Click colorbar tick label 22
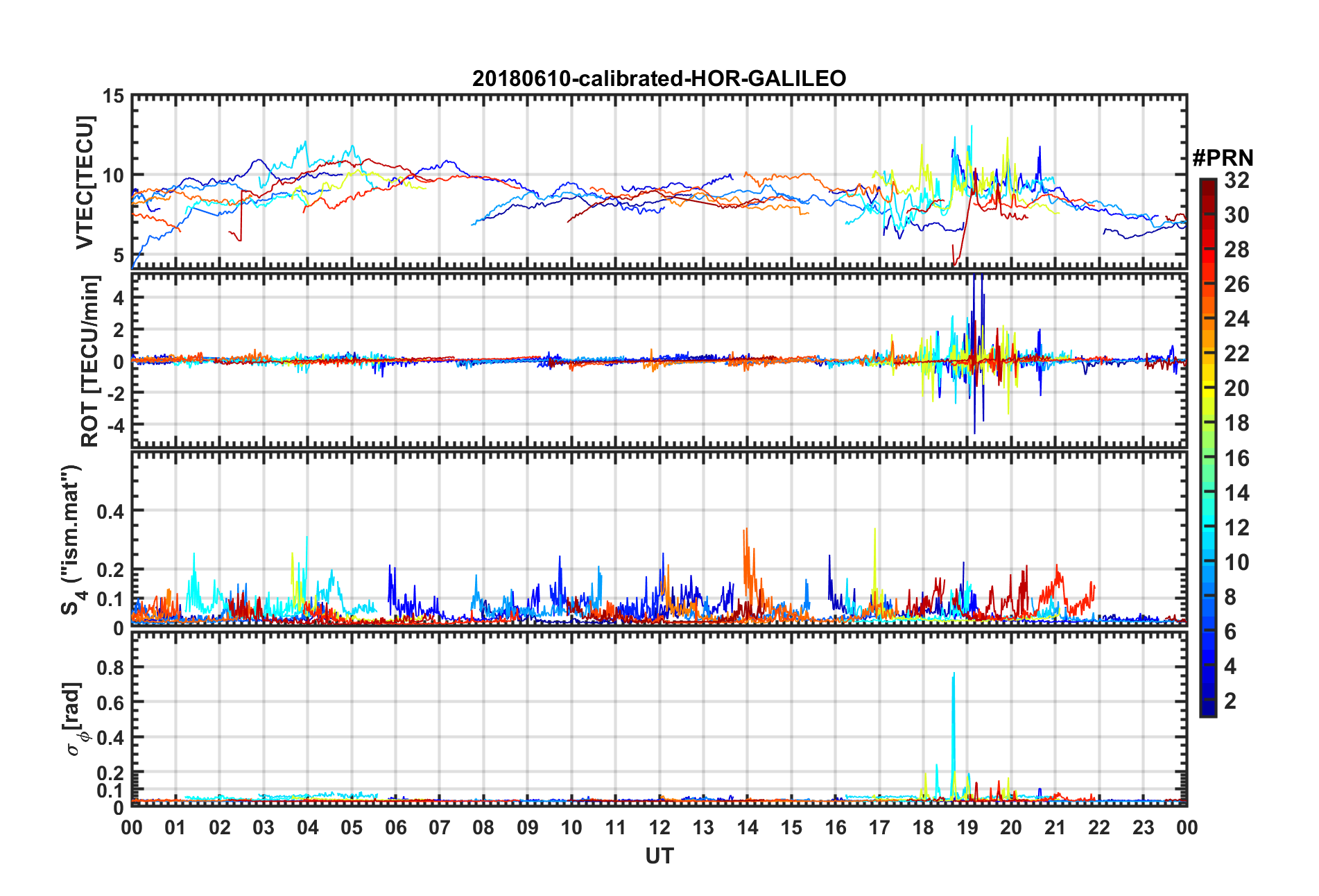1319x896 pixels. [x=1237, y=354]
